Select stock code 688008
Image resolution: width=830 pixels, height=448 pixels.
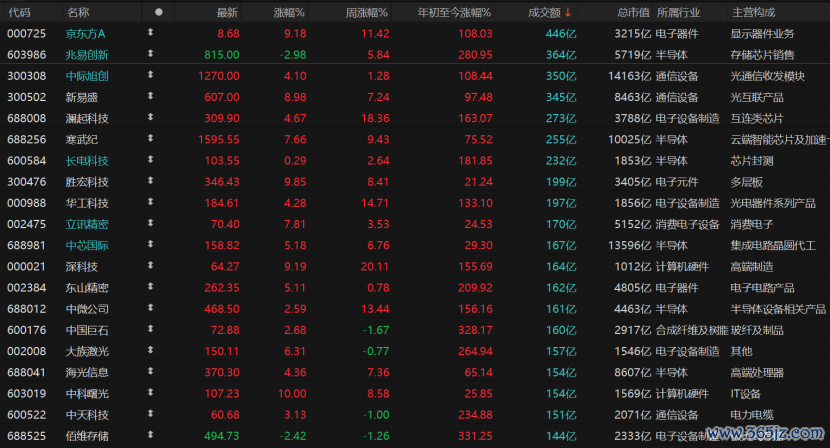tap(26, 119)
